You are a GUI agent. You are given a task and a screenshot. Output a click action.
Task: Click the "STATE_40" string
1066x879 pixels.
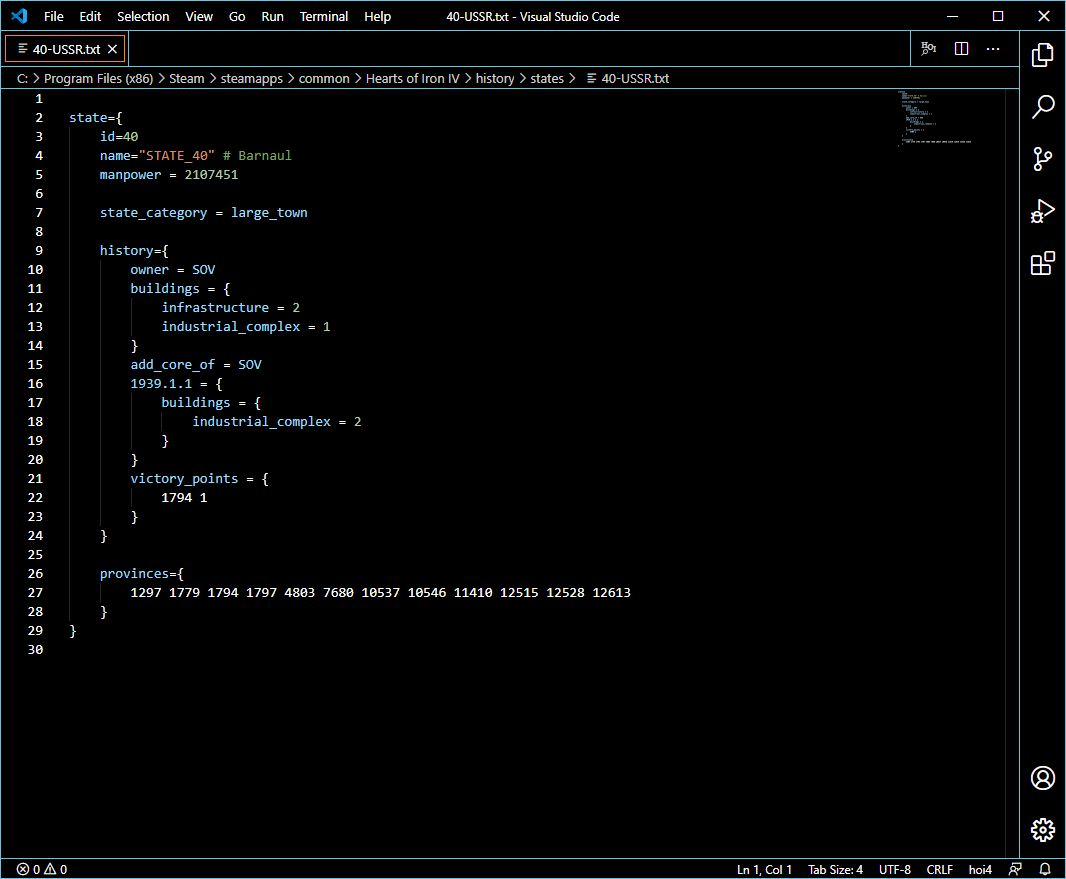pyautogui.click(x=176, y=156)
